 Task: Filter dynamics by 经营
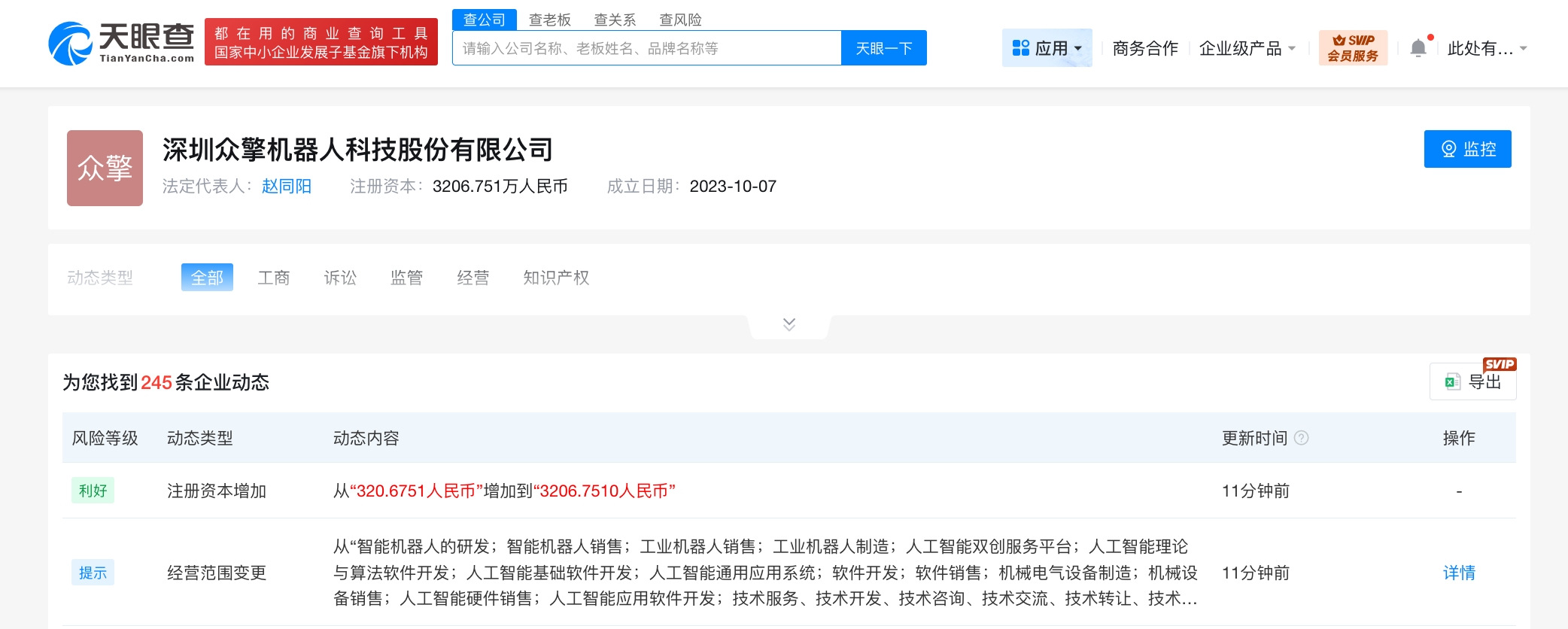(x=473, y=278)
